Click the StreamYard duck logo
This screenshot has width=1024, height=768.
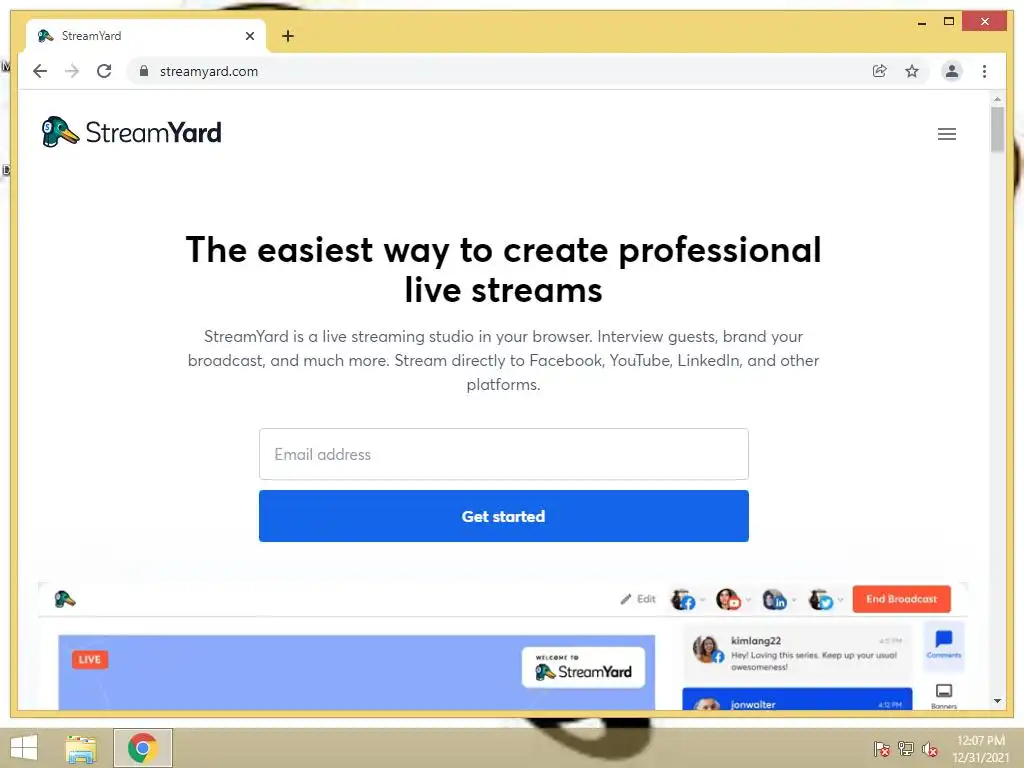[131, 132]
